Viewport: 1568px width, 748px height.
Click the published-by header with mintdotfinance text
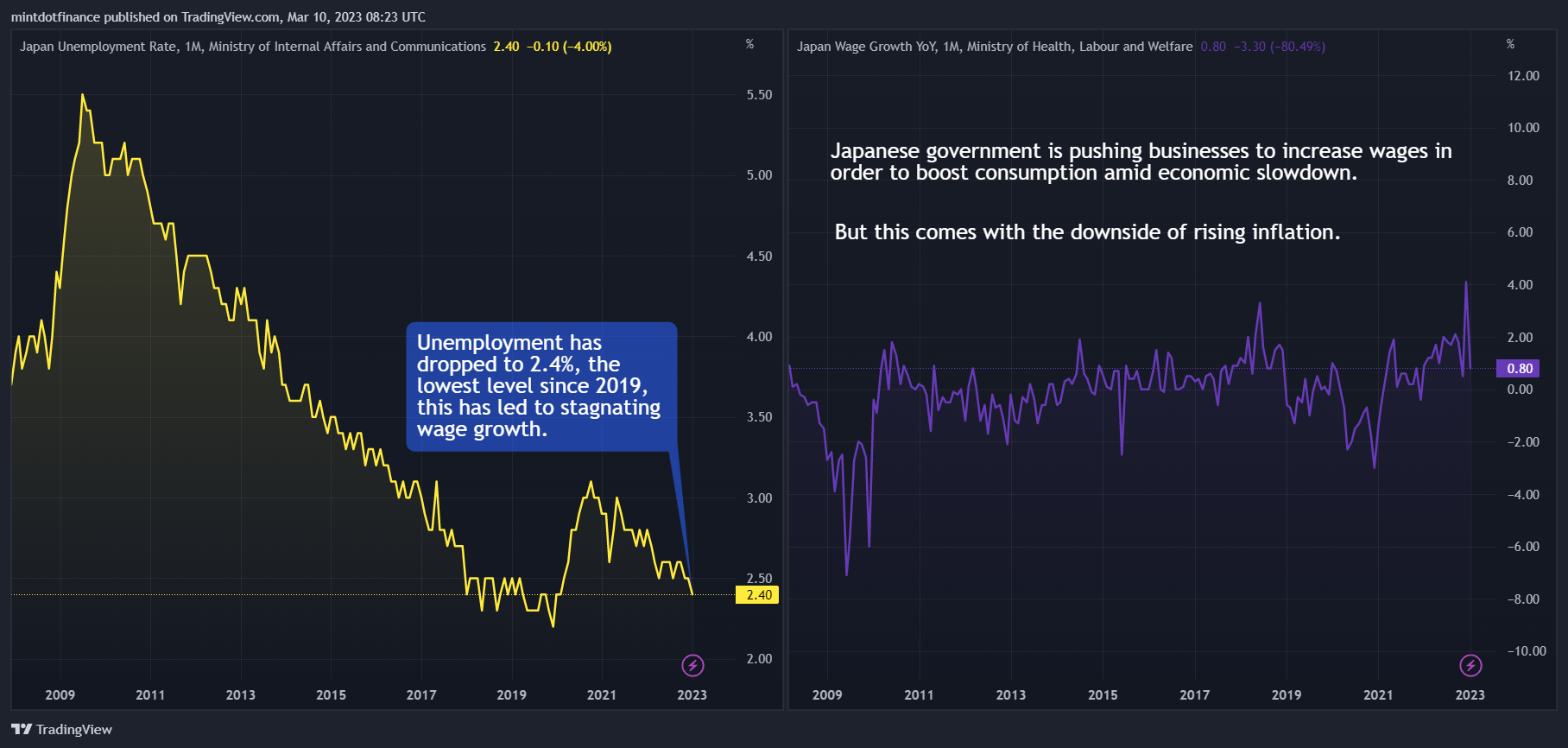click(218, 17)
